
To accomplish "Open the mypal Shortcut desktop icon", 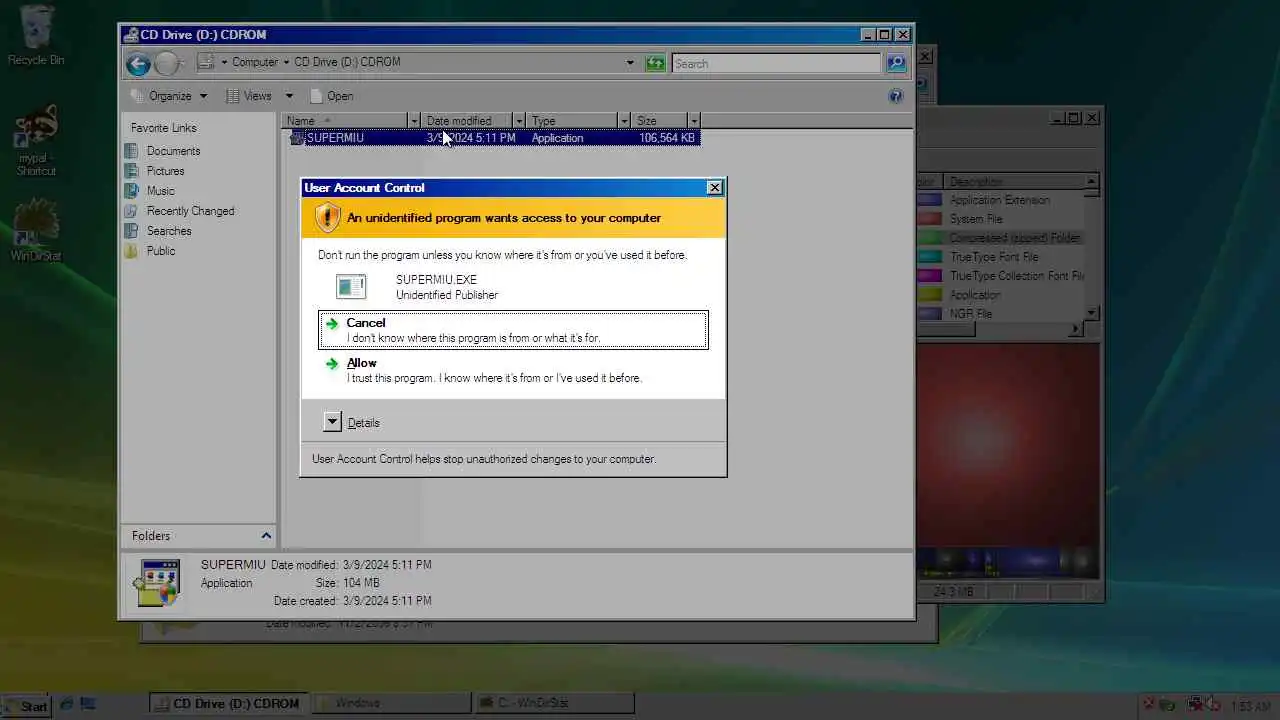I will point(36,140).
